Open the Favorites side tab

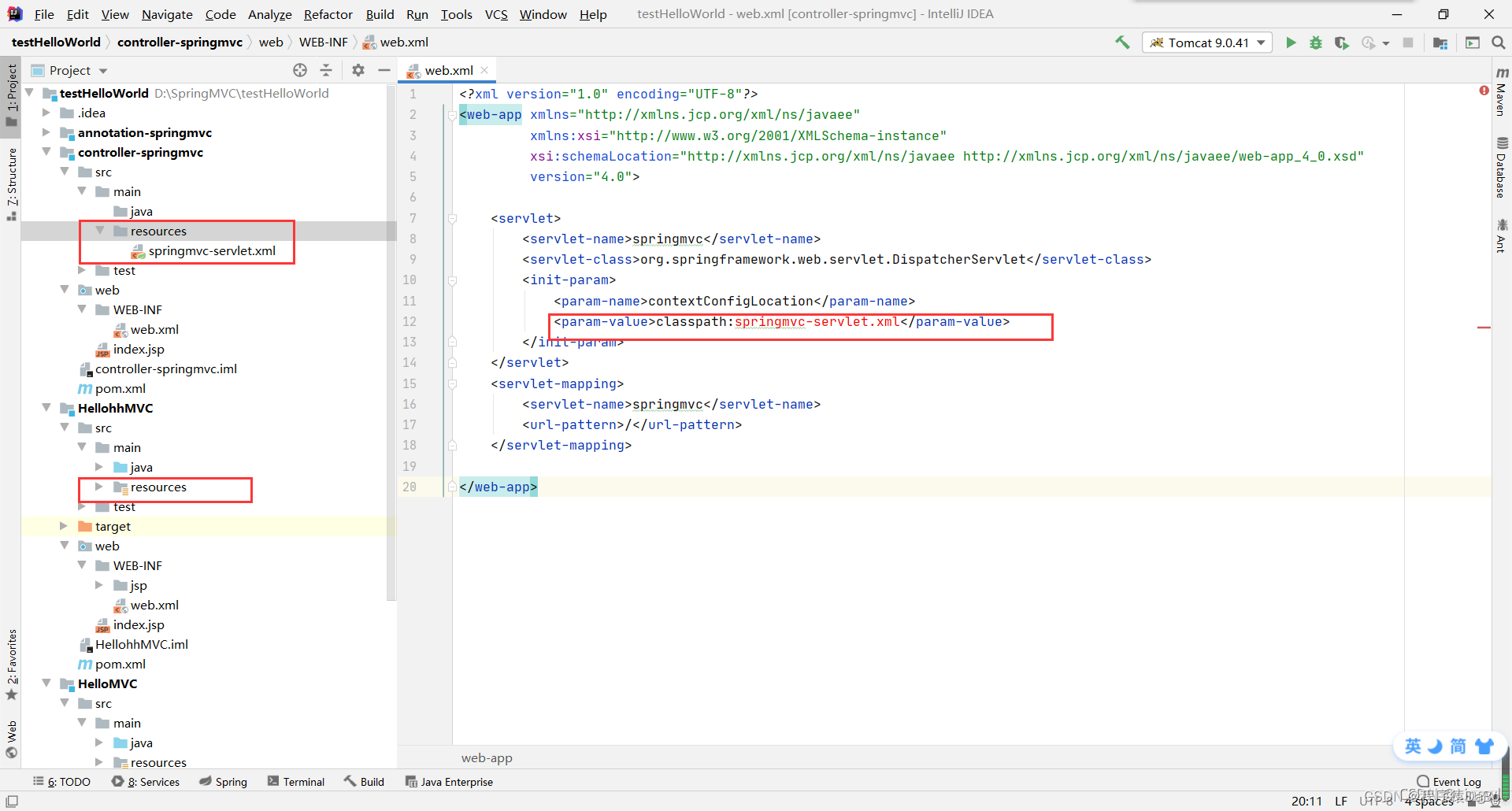pos(11,664)
